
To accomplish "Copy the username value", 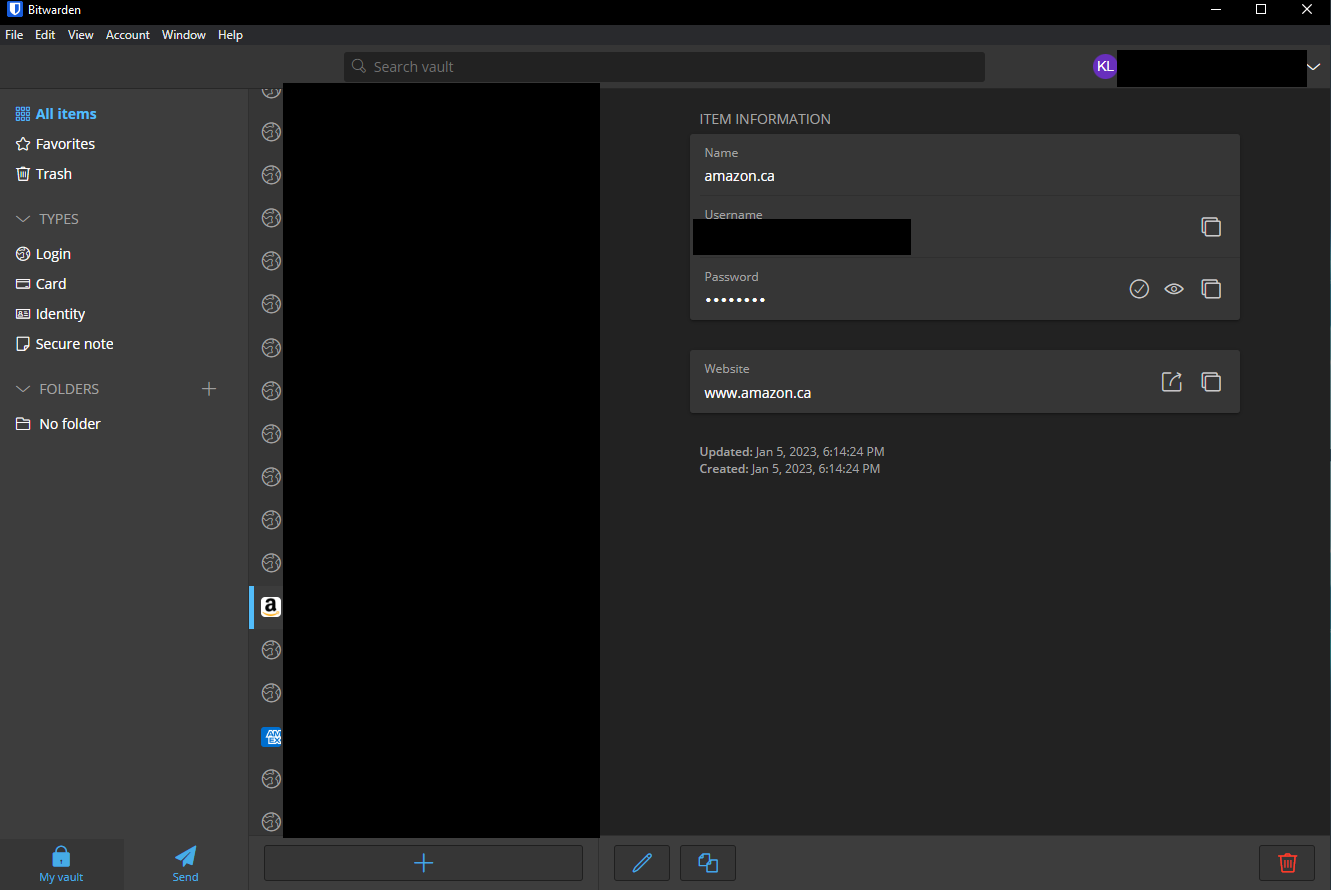I will (1210, 227).
